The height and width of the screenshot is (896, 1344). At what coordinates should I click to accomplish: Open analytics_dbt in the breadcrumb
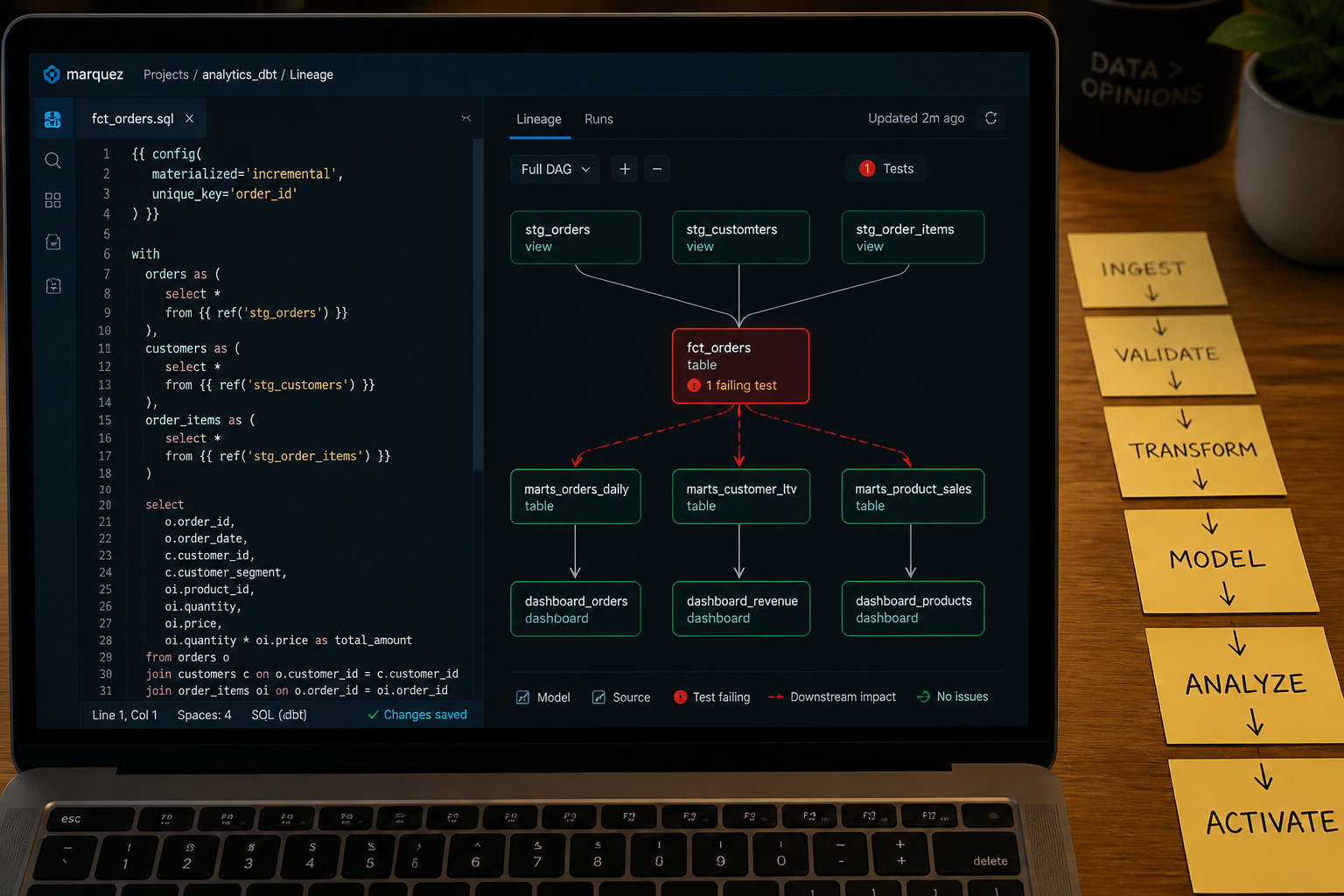[x=240, y=74]
